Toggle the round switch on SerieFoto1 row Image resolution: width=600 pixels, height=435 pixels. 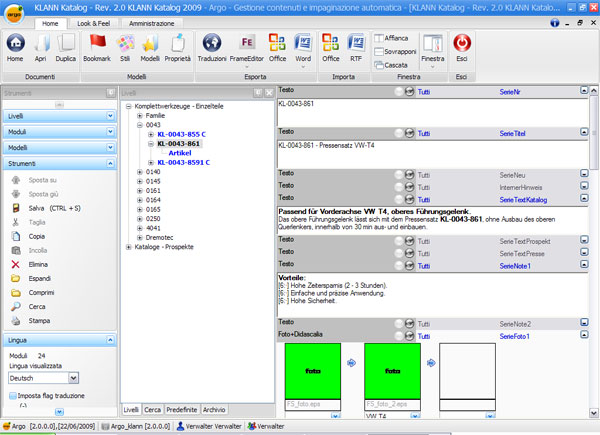coord(409,336)
